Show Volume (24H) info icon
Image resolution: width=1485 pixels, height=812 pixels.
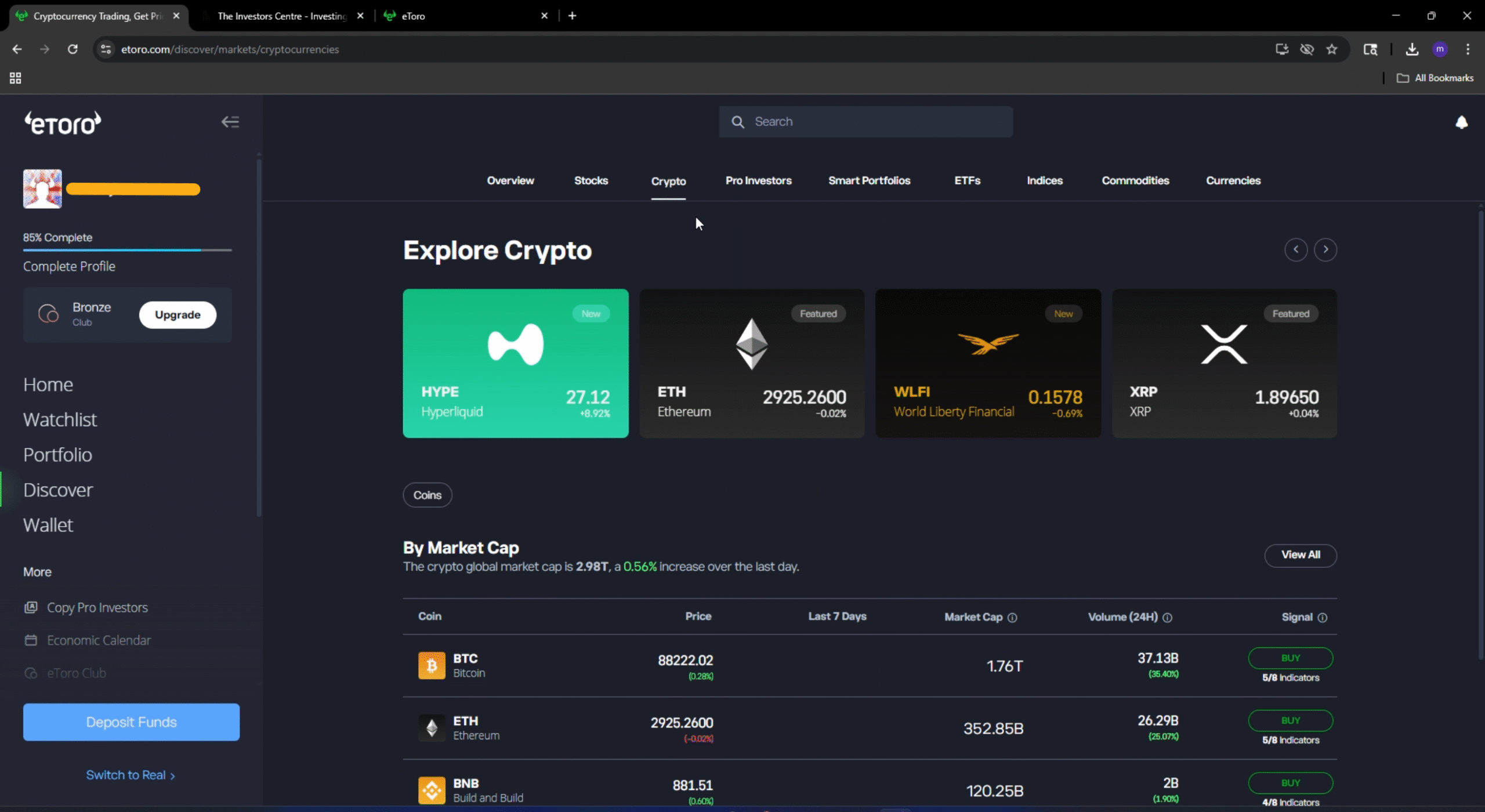pyautogui.click(x=1168, y=618)
